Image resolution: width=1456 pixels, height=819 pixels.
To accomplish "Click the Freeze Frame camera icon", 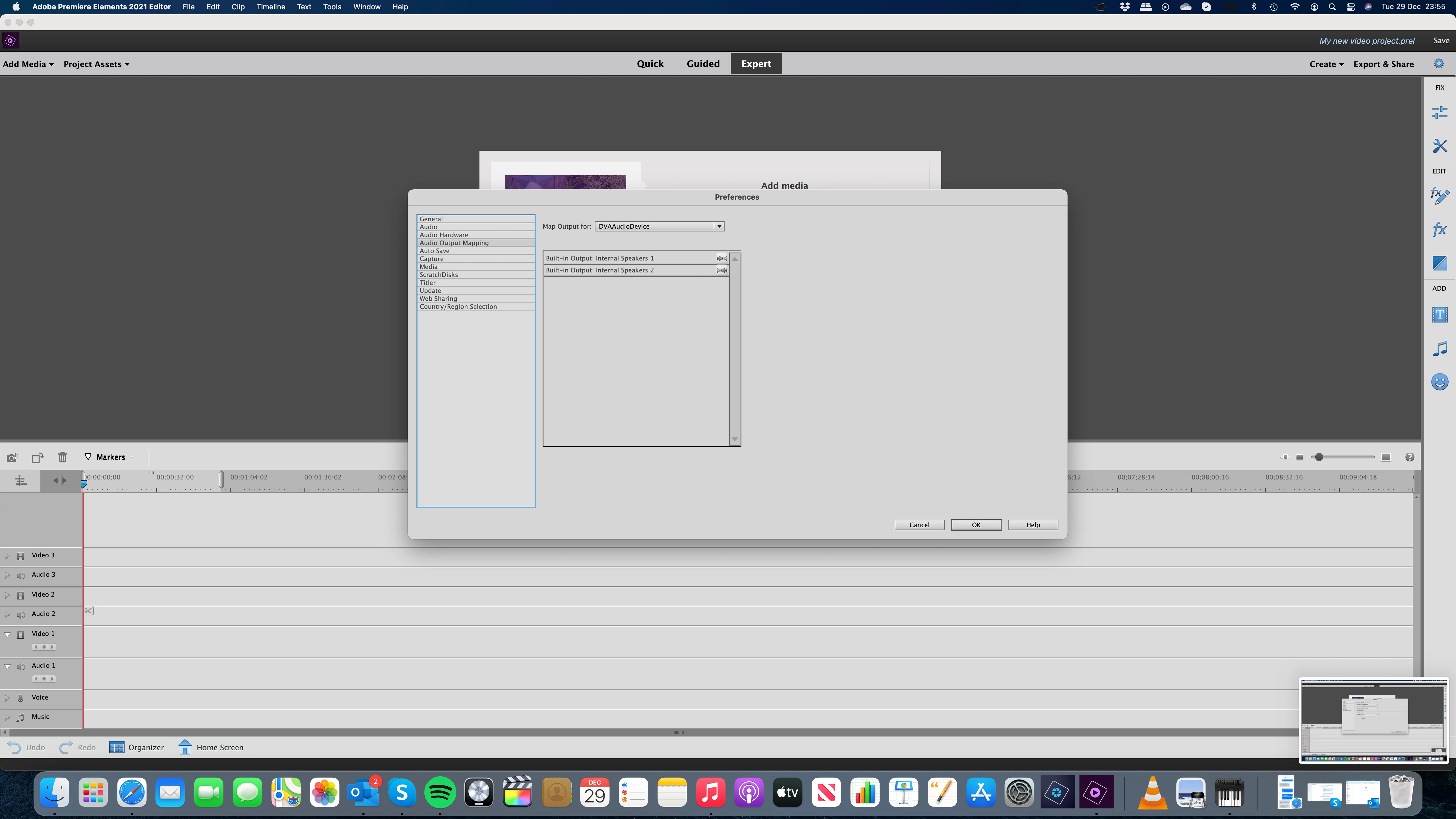I will pyautogui.click(x=12, y=457).
